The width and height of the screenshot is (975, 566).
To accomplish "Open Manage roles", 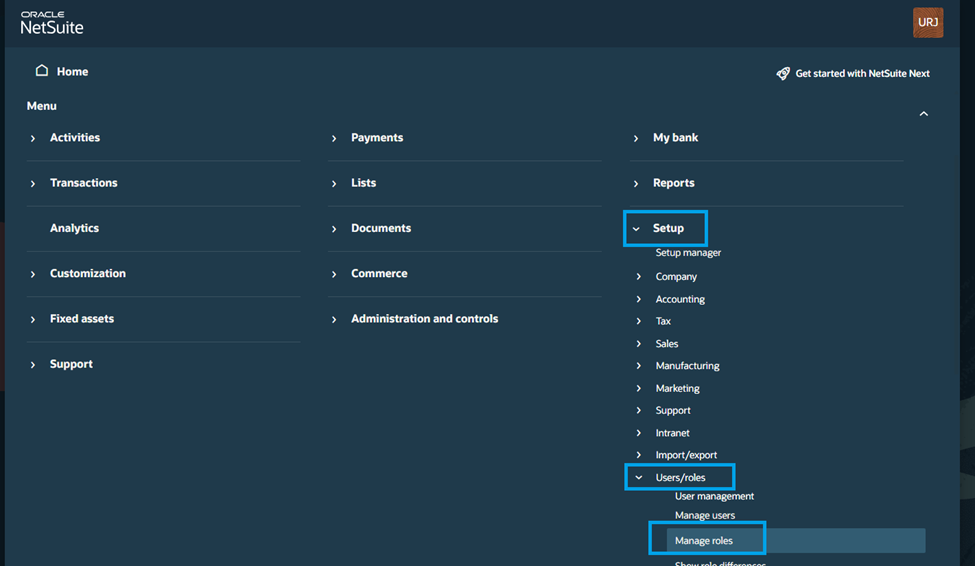I will 703,540.
